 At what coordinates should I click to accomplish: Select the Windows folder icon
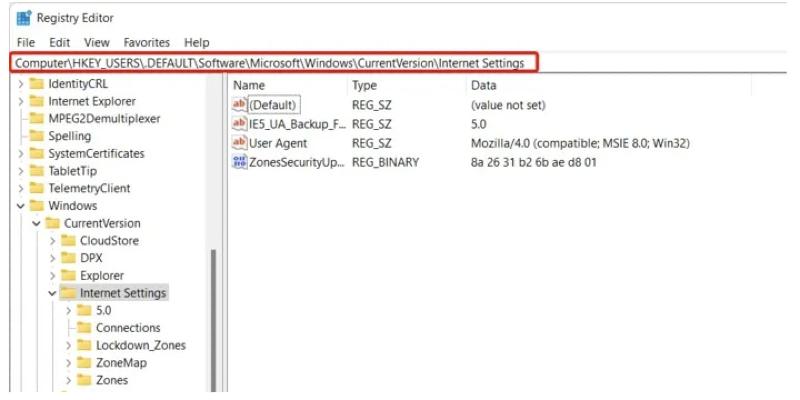click(36, 206)
